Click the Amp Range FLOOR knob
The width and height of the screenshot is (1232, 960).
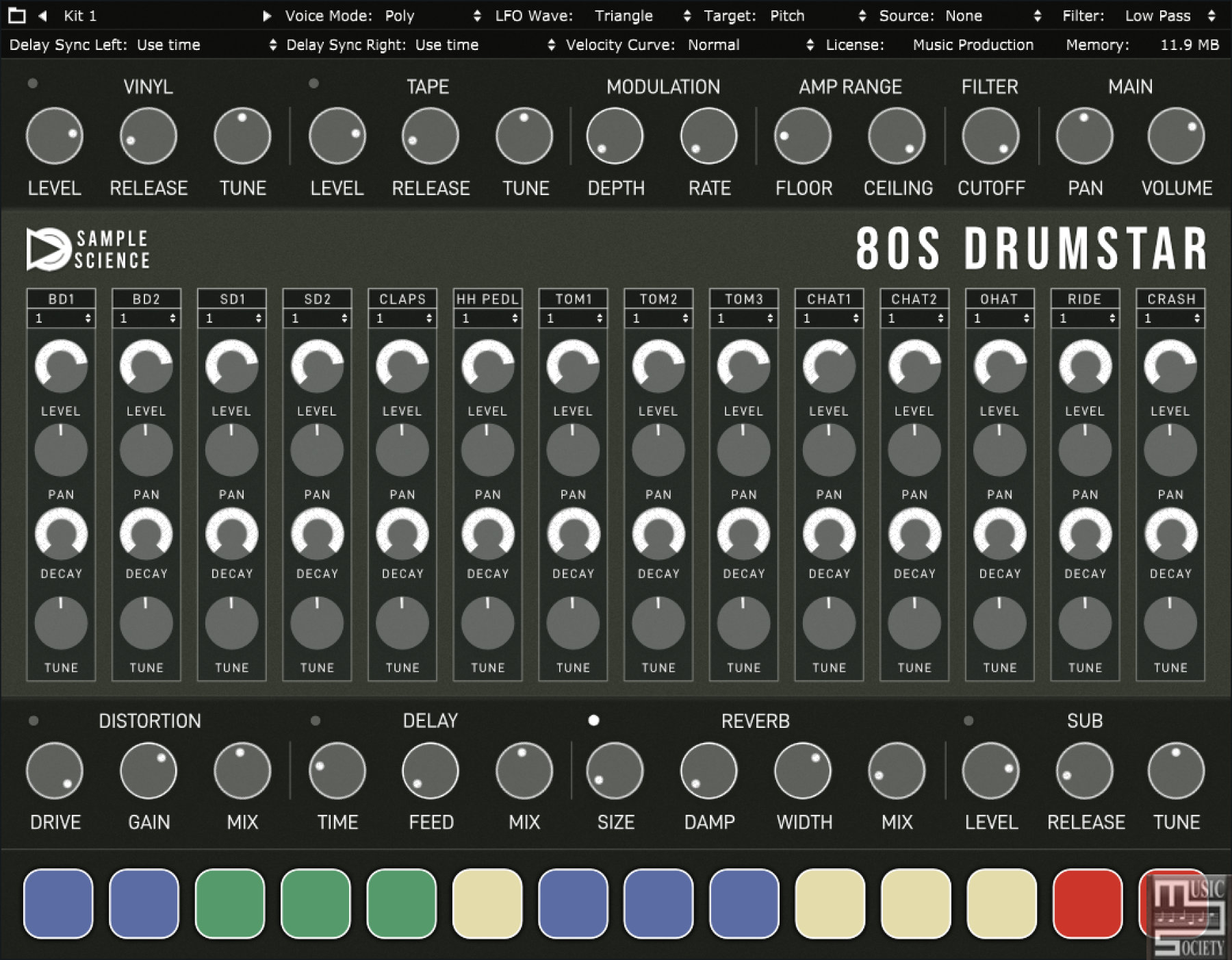(803, 136)
